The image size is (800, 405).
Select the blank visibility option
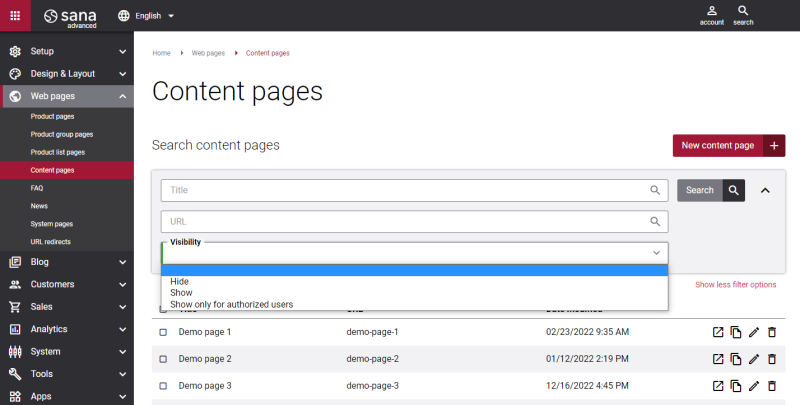pyautogui.click(x=414, y=270)
